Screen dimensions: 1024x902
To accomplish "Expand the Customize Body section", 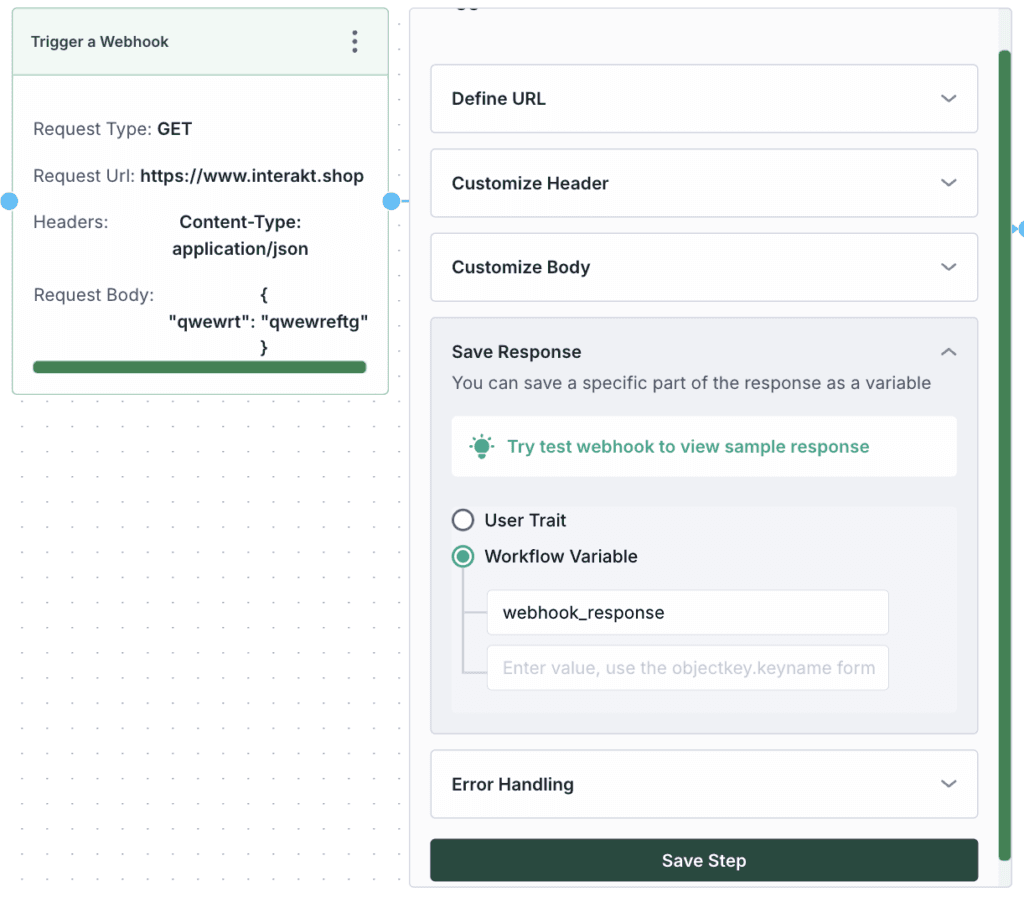I will (948, 267).
